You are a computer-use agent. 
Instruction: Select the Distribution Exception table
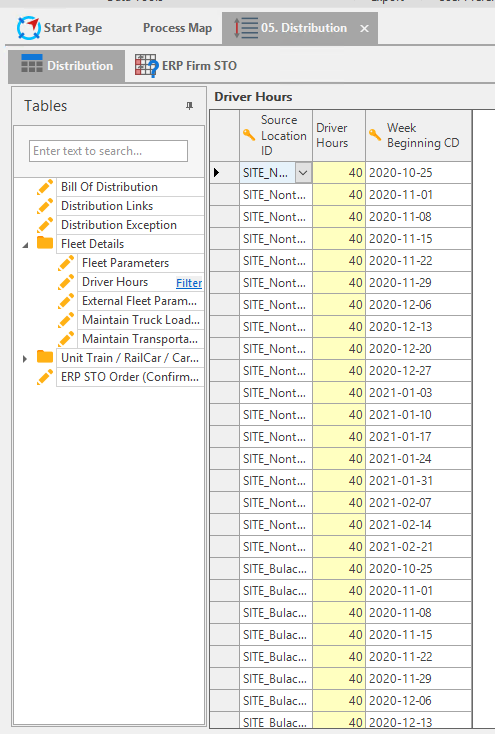[119, 225]
